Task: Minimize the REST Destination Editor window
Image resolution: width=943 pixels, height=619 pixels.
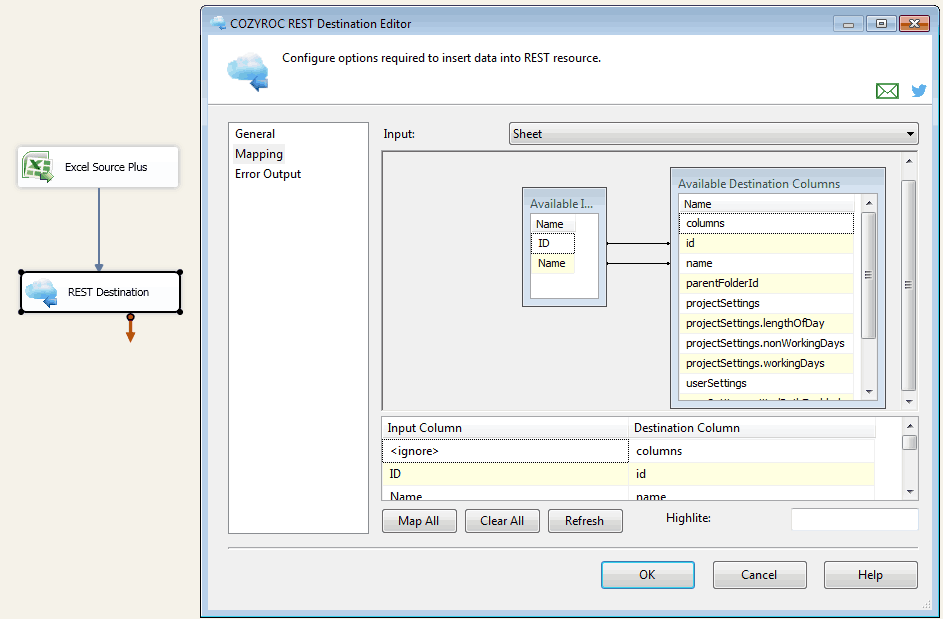Action: (849, 24)
